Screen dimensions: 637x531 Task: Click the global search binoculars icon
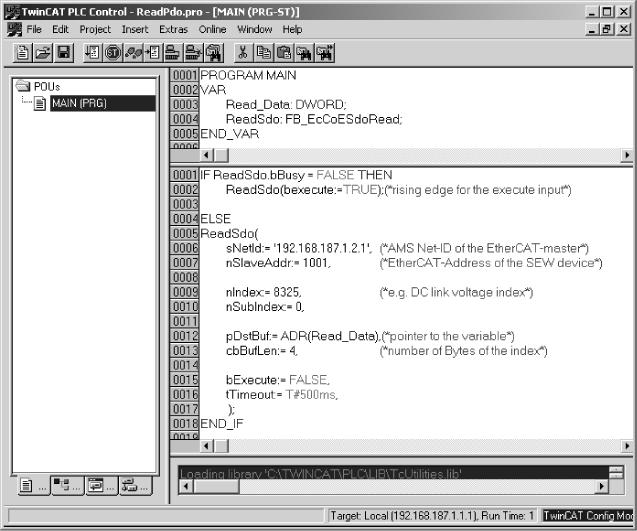point(214,53)
